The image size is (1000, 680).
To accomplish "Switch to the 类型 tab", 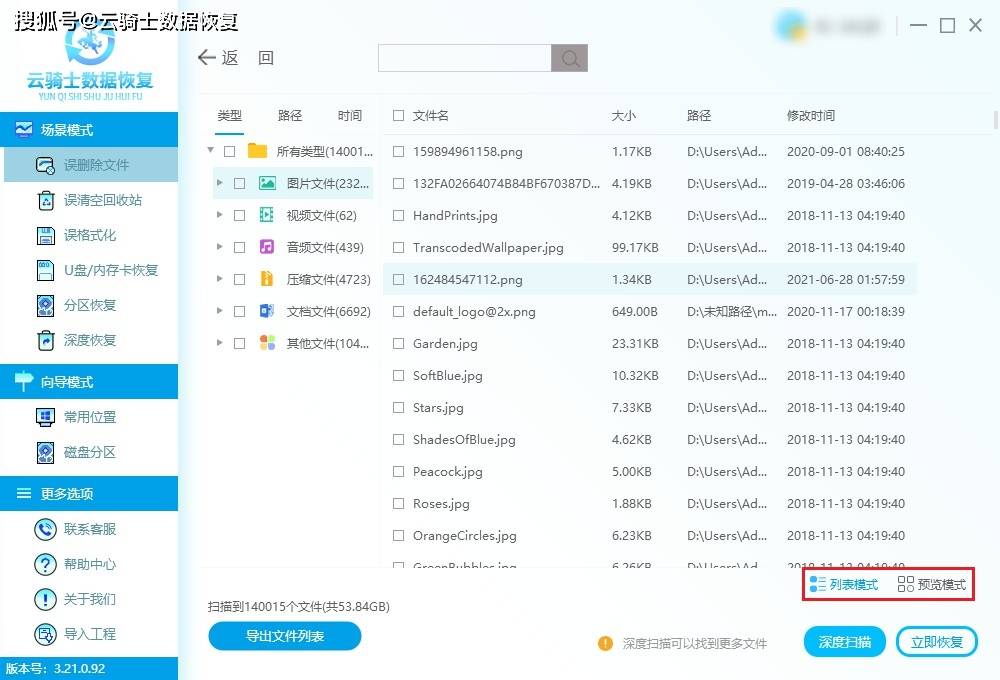I will (x=230, y=115).
